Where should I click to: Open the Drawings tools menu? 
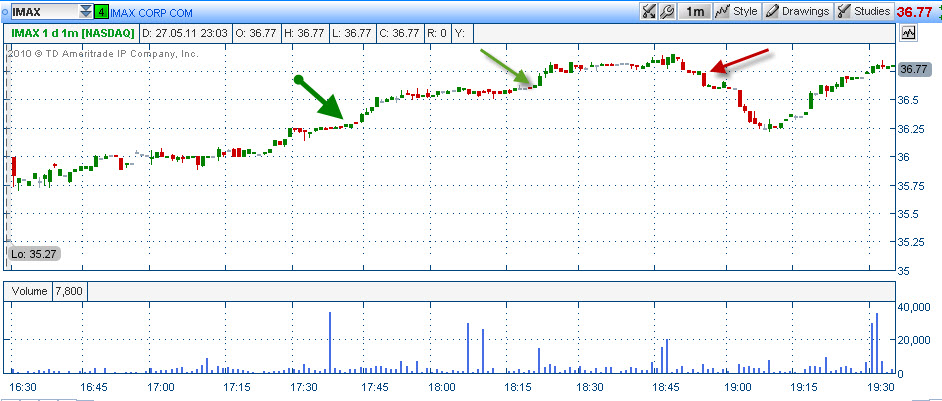[798, 11]
